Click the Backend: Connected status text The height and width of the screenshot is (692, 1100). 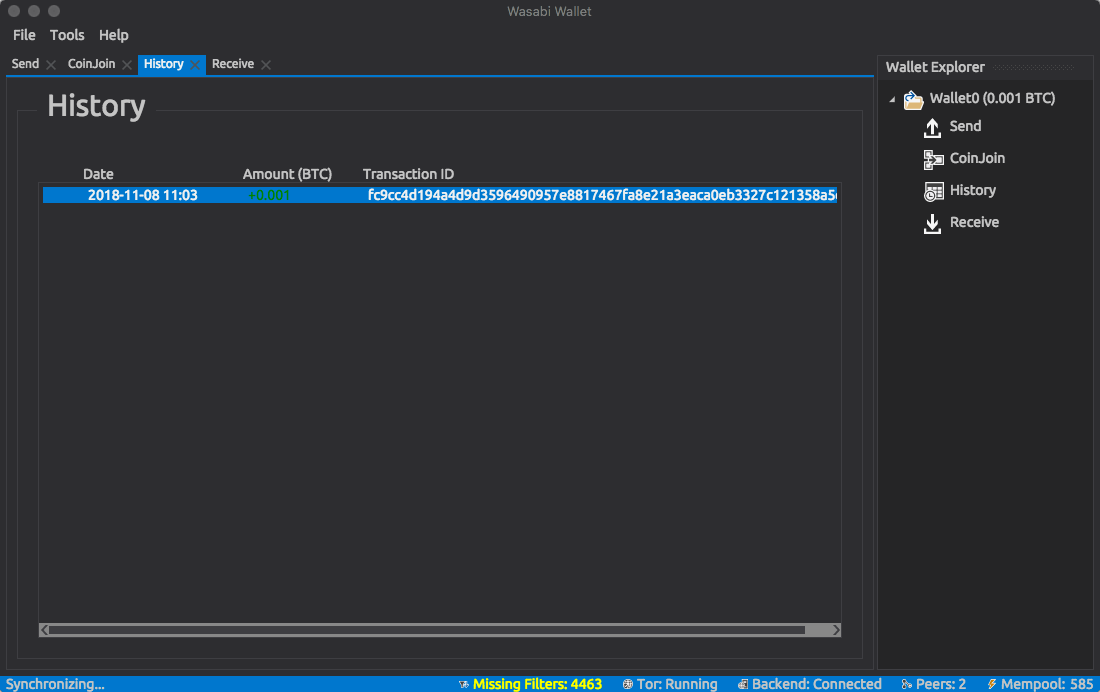tap(817, 684)
